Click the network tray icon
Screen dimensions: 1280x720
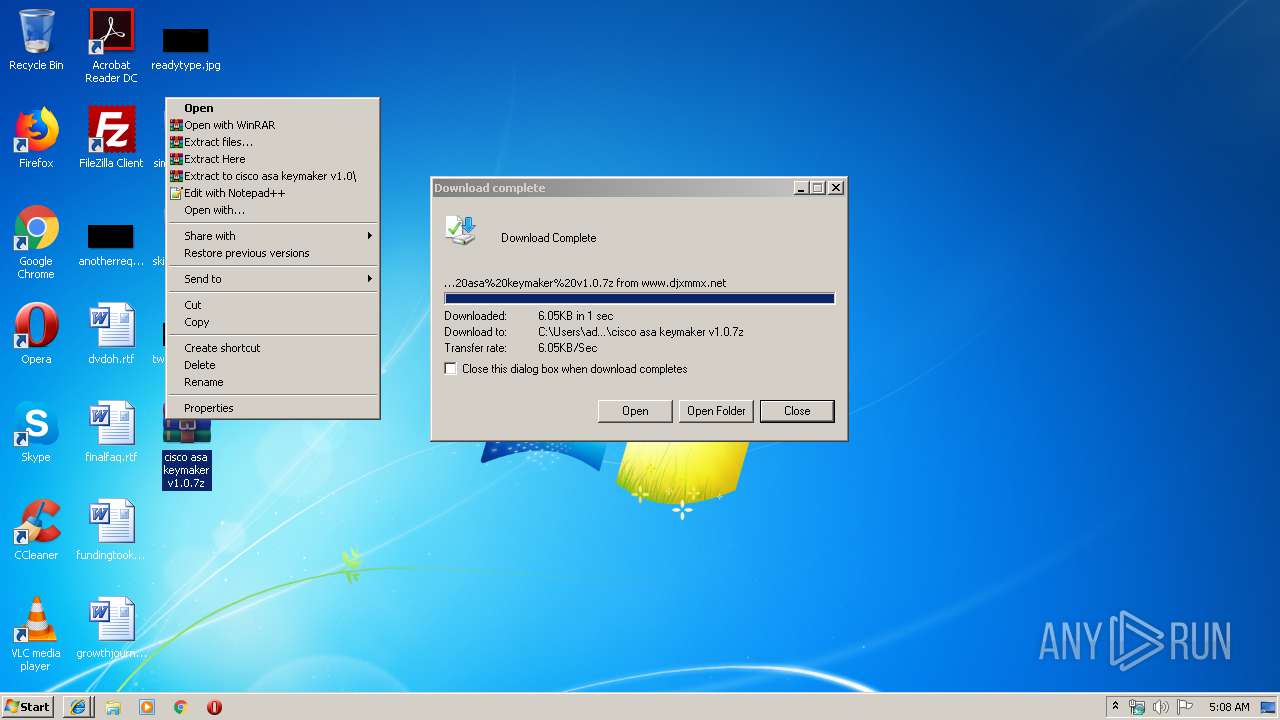[1137, 707]
